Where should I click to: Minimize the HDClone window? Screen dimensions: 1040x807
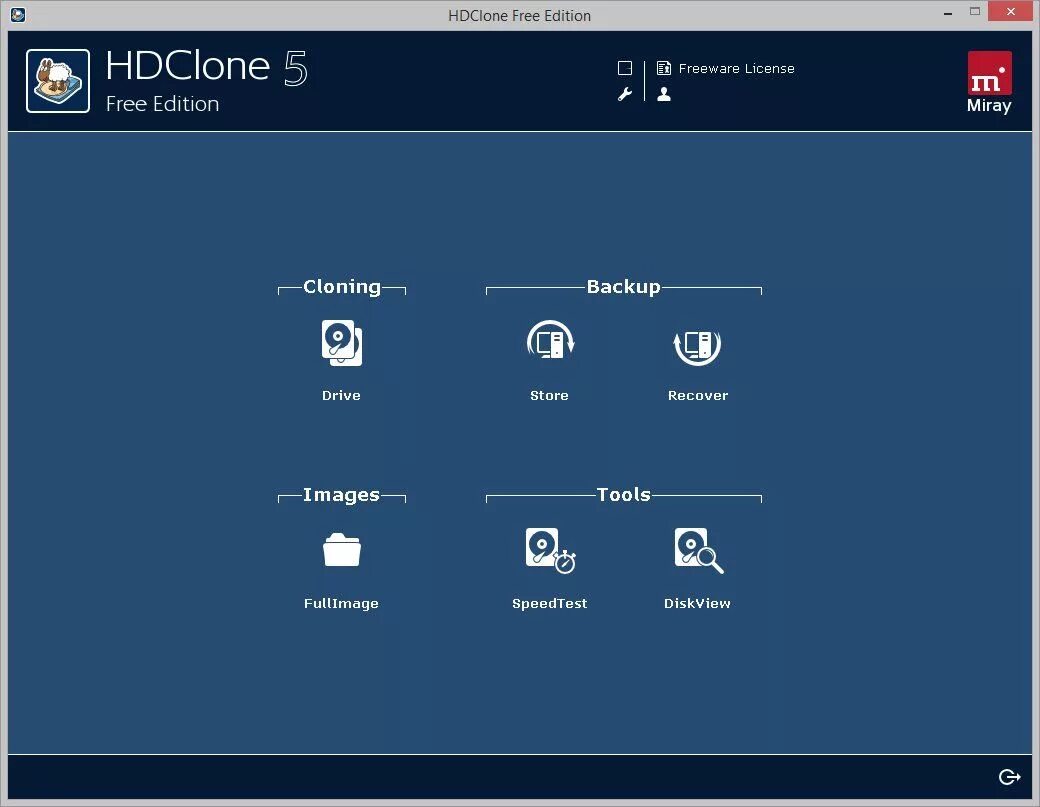[948, 12]
